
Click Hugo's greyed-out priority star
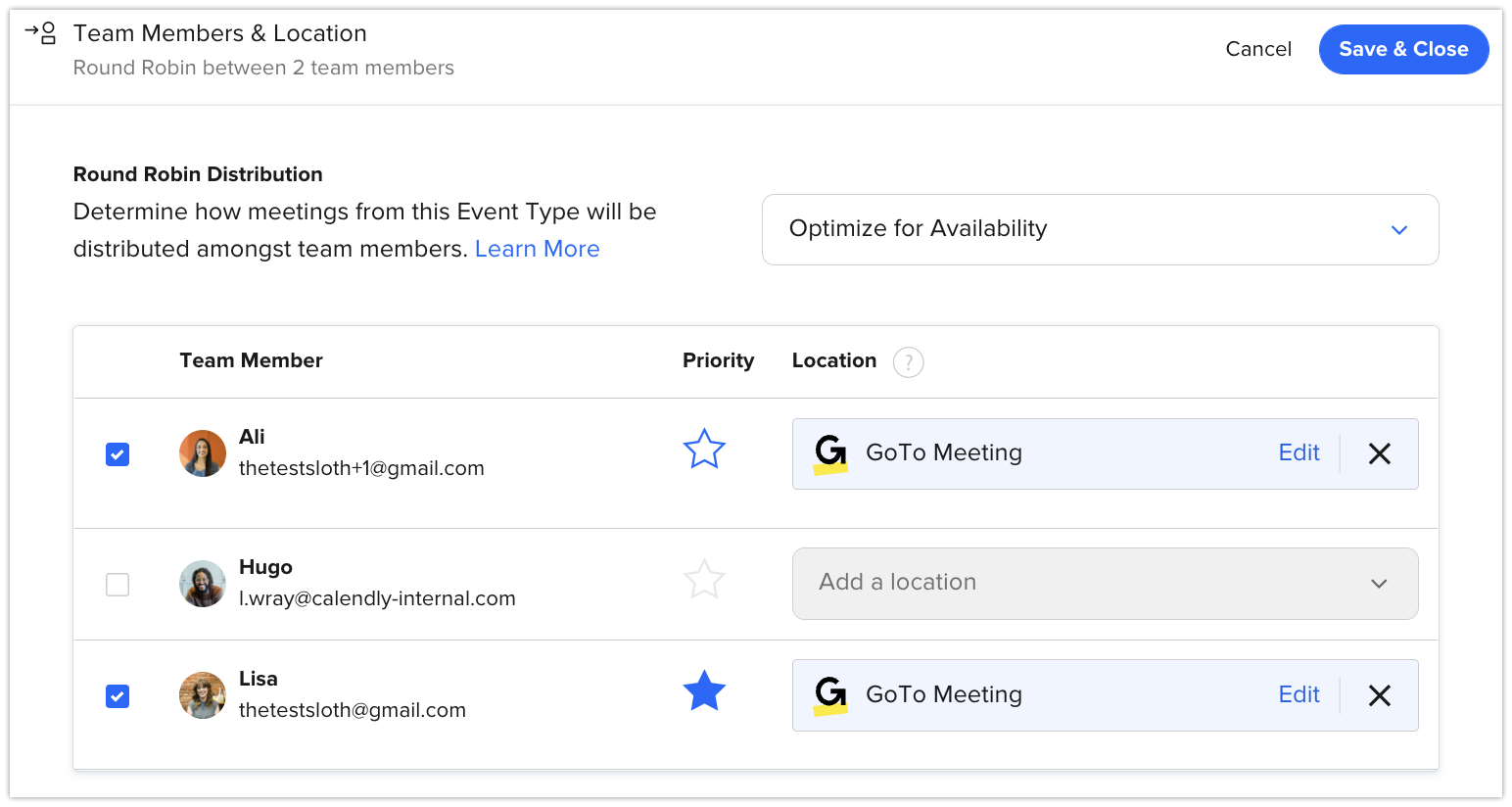704,580
